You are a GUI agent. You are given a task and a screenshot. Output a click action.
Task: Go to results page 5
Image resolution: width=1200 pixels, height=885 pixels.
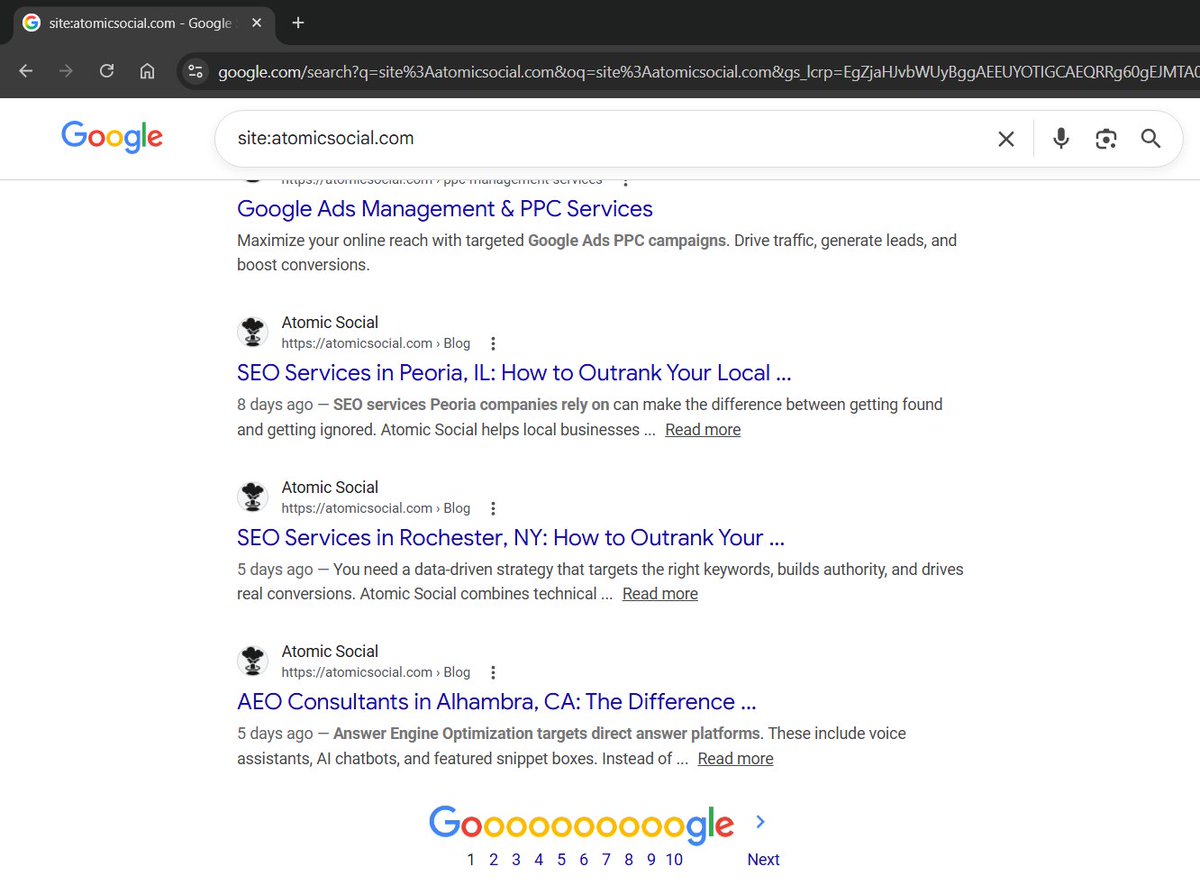(x=561, y=860)
